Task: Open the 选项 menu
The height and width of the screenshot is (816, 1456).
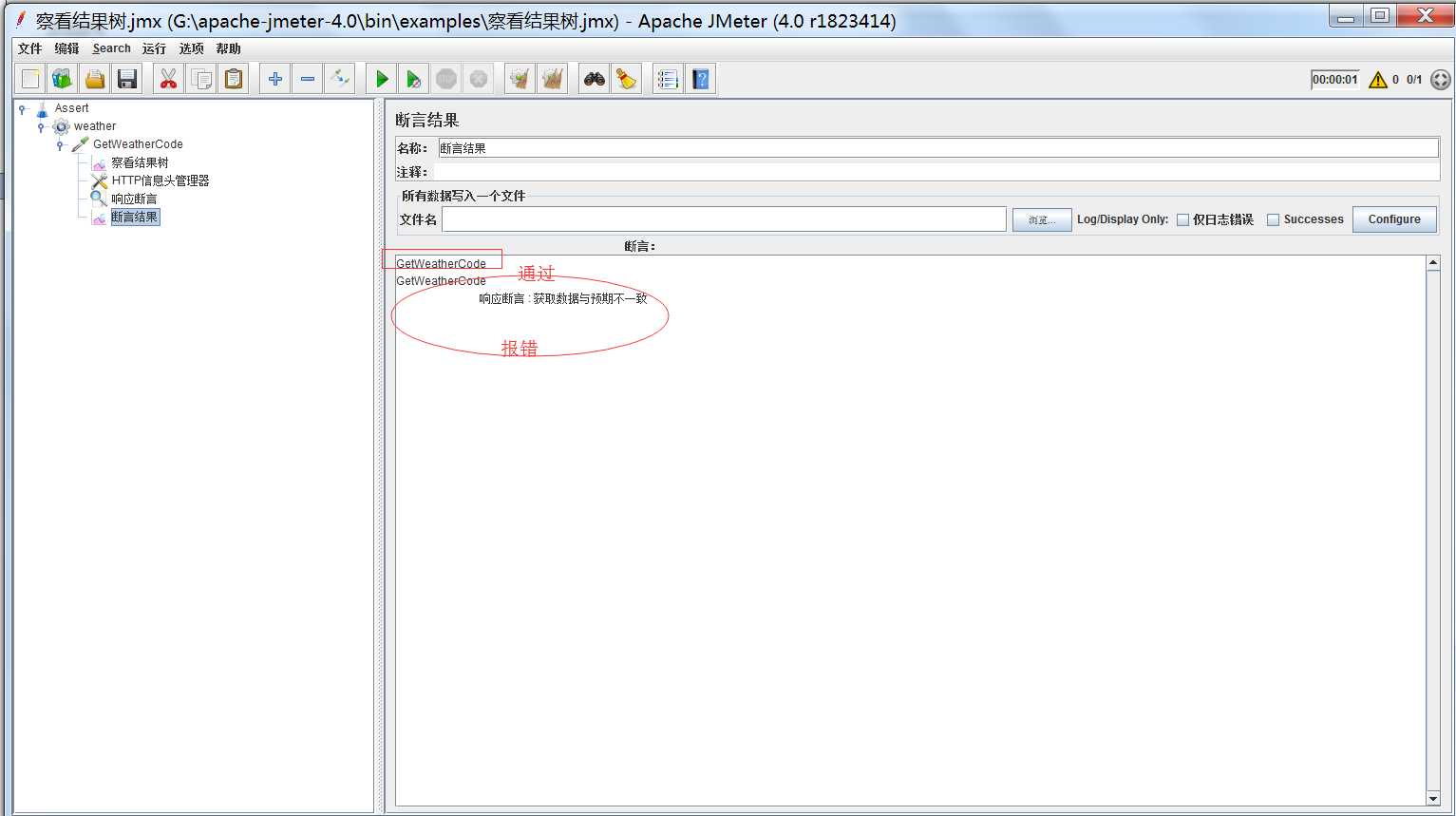Action: click(x=191, y=48)
